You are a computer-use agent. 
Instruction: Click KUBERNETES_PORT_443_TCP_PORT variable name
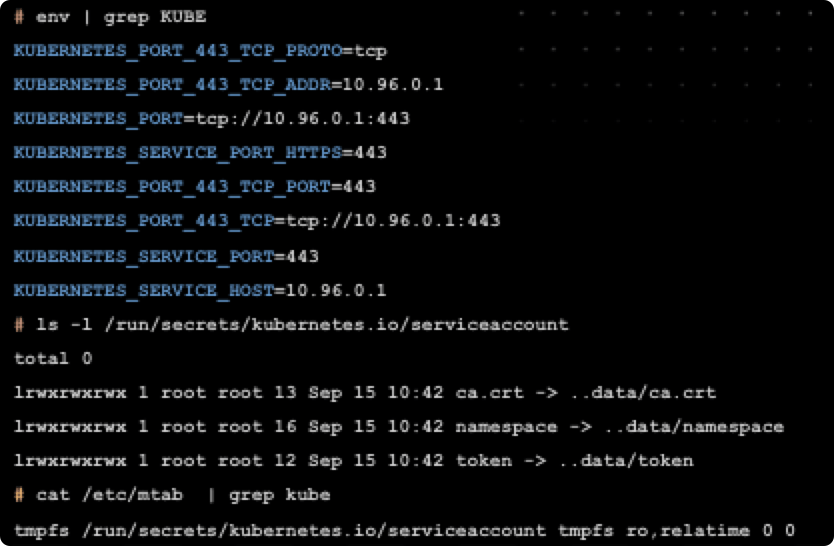click(x=172, y=186)
